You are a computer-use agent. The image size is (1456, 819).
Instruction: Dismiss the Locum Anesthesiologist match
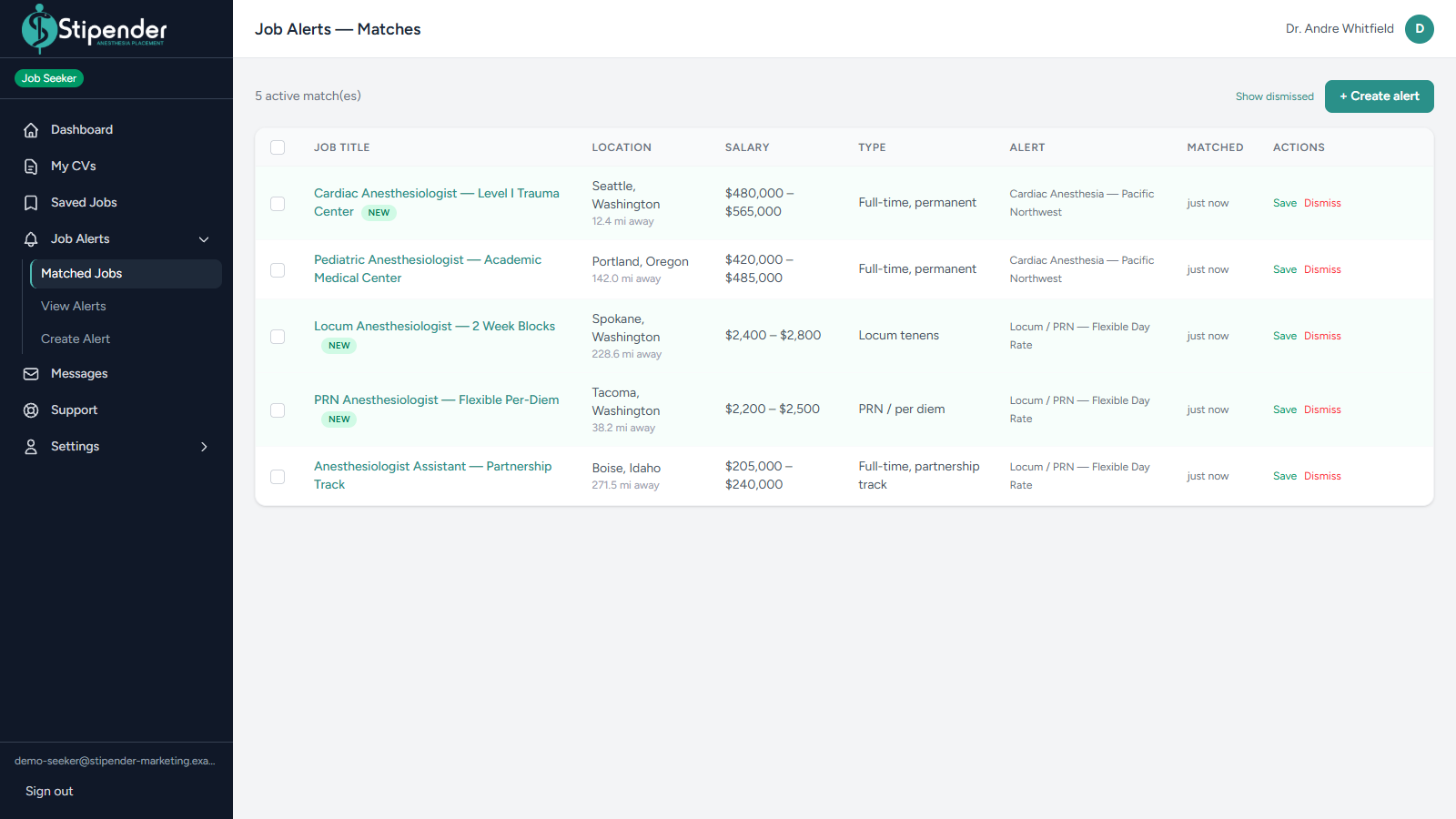click(x=1322, y=337)
